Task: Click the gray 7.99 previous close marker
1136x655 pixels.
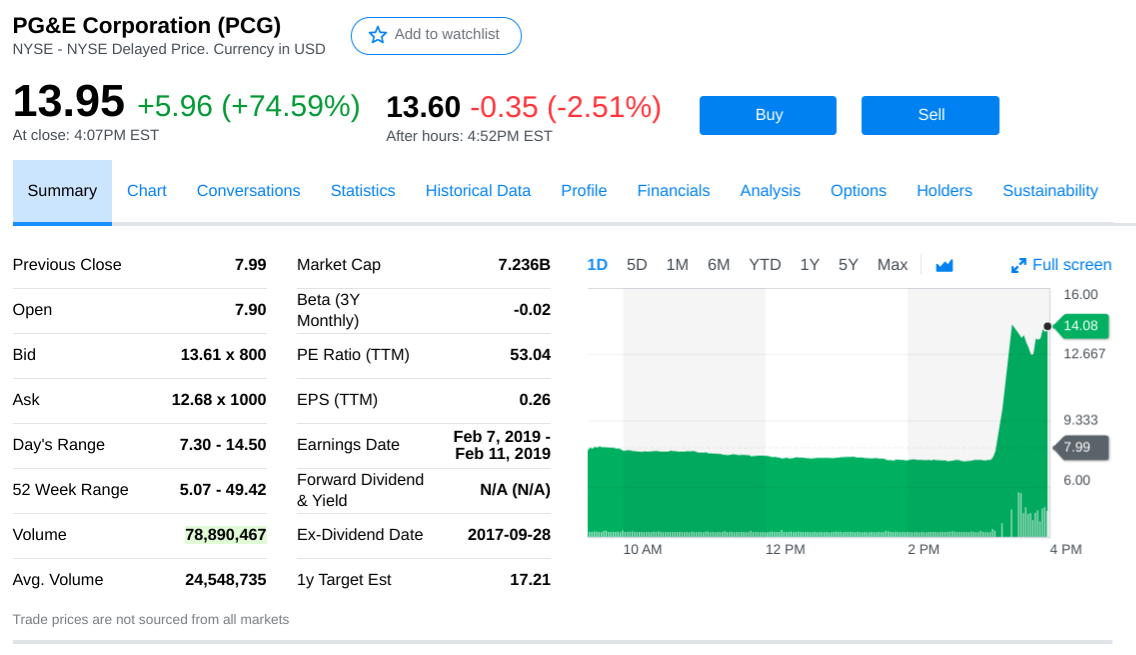Action: (x=1079, y=448)
